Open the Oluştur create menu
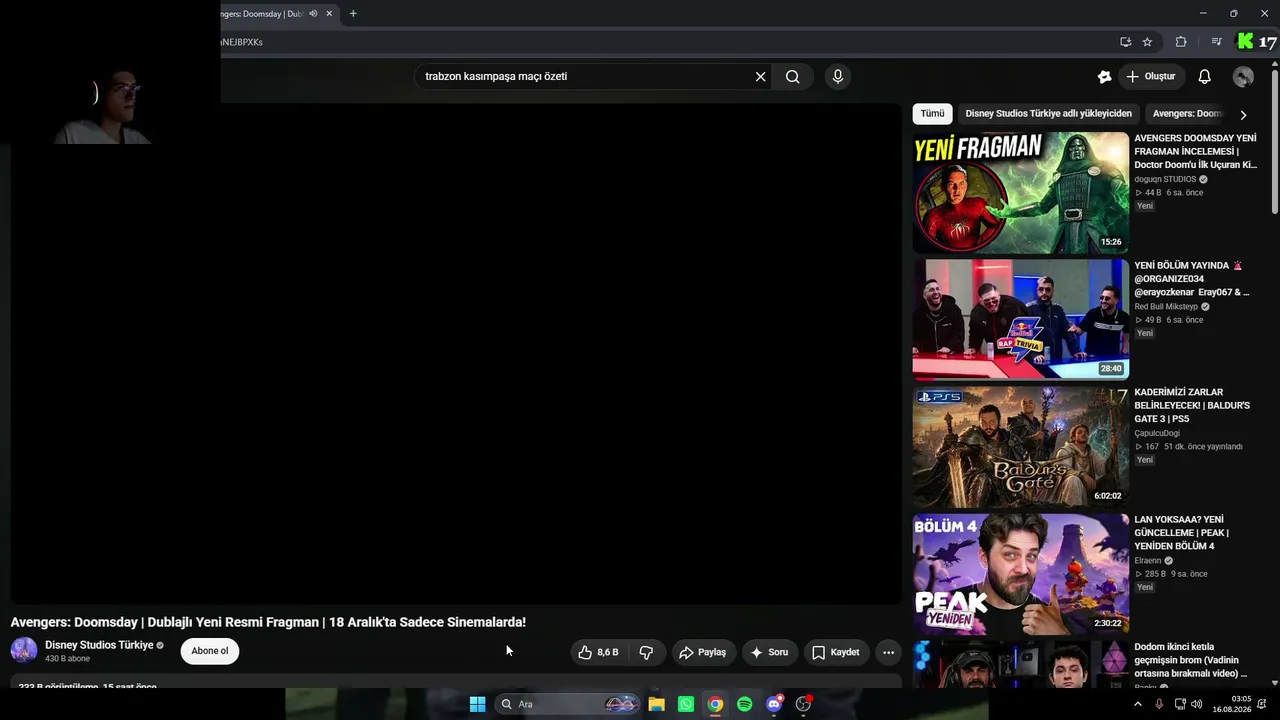Screen dimensions: 1280x720 point(1151,77)
